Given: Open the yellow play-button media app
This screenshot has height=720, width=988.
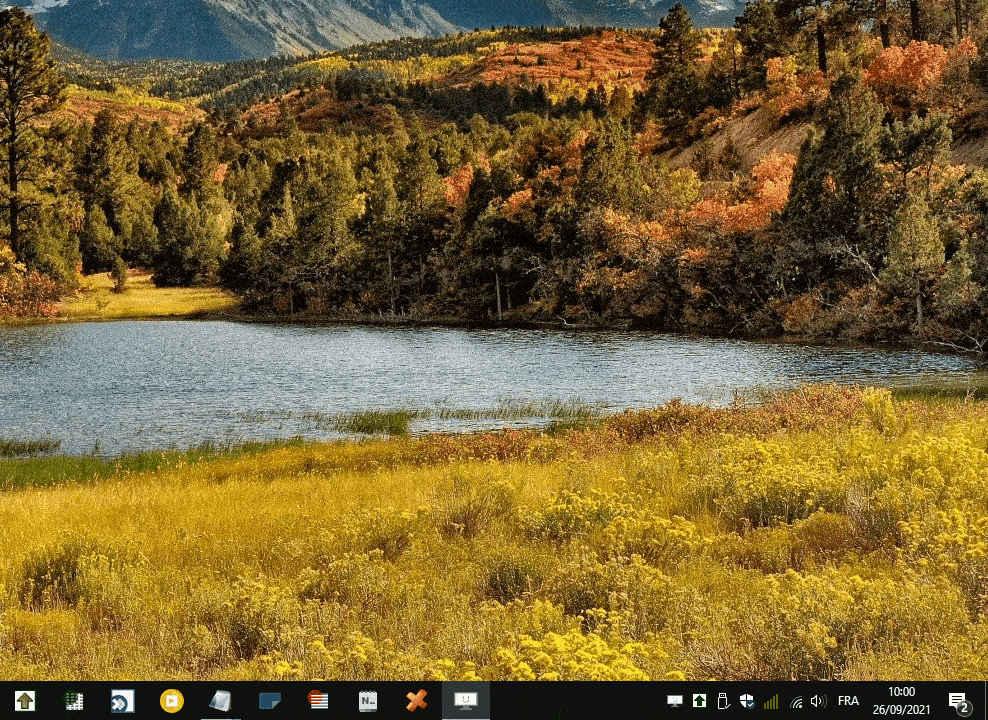Looking at the screenshot, I should click(171, 700).
